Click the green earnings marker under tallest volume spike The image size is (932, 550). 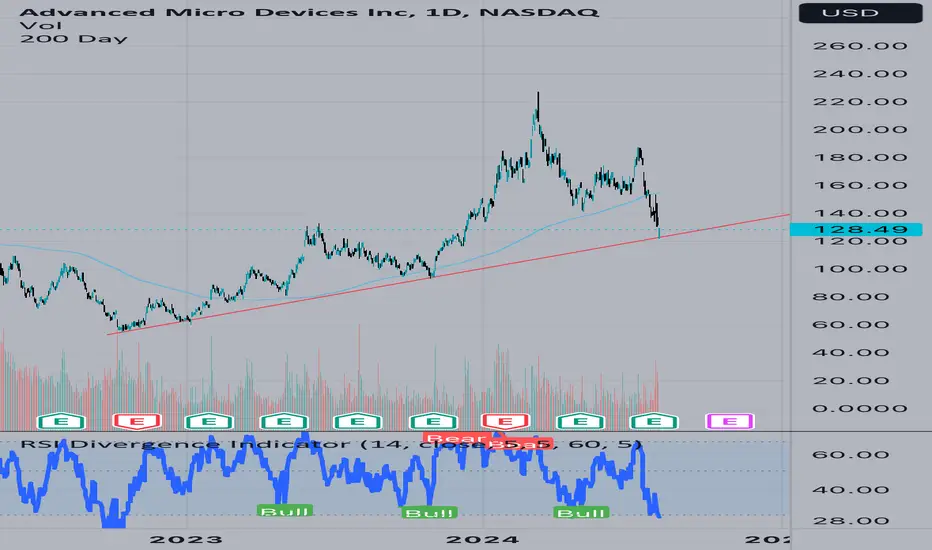[357, 422]
